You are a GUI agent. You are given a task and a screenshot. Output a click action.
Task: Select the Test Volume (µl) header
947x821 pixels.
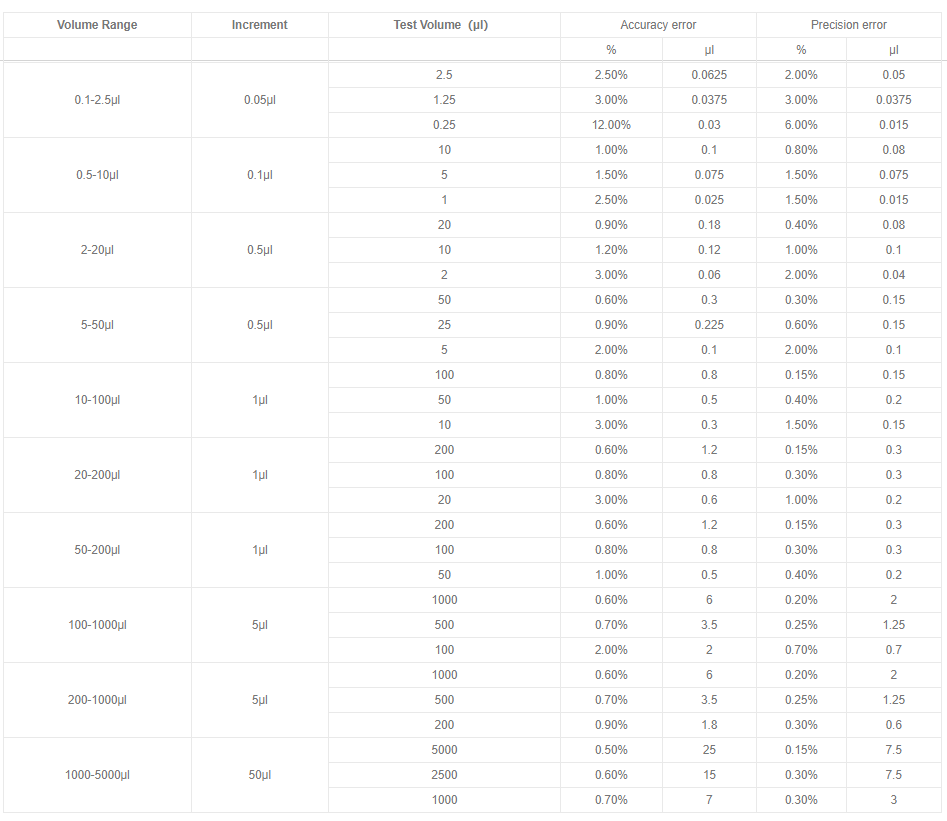[444, 25]
